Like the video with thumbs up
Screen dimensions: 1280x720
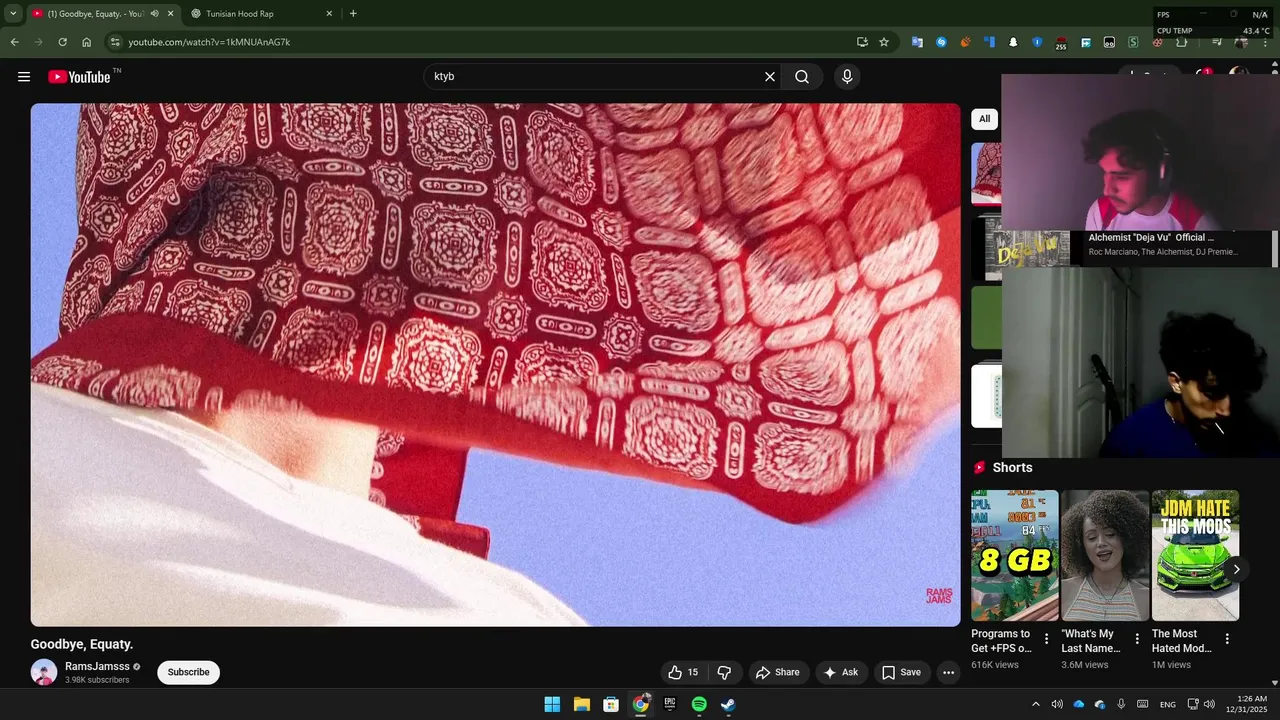683,672
